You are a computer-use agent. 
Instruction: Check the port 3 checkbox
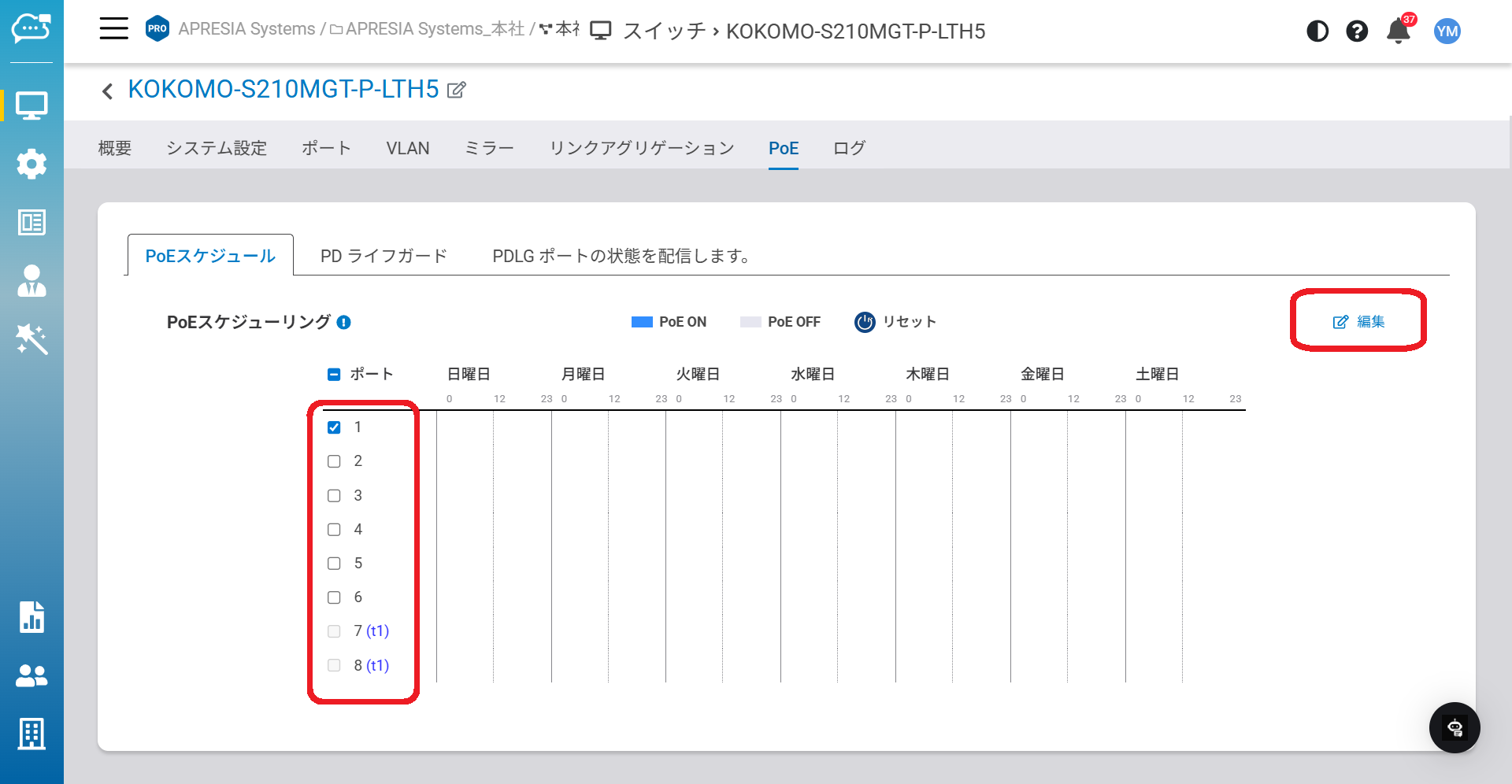(334, 496)
